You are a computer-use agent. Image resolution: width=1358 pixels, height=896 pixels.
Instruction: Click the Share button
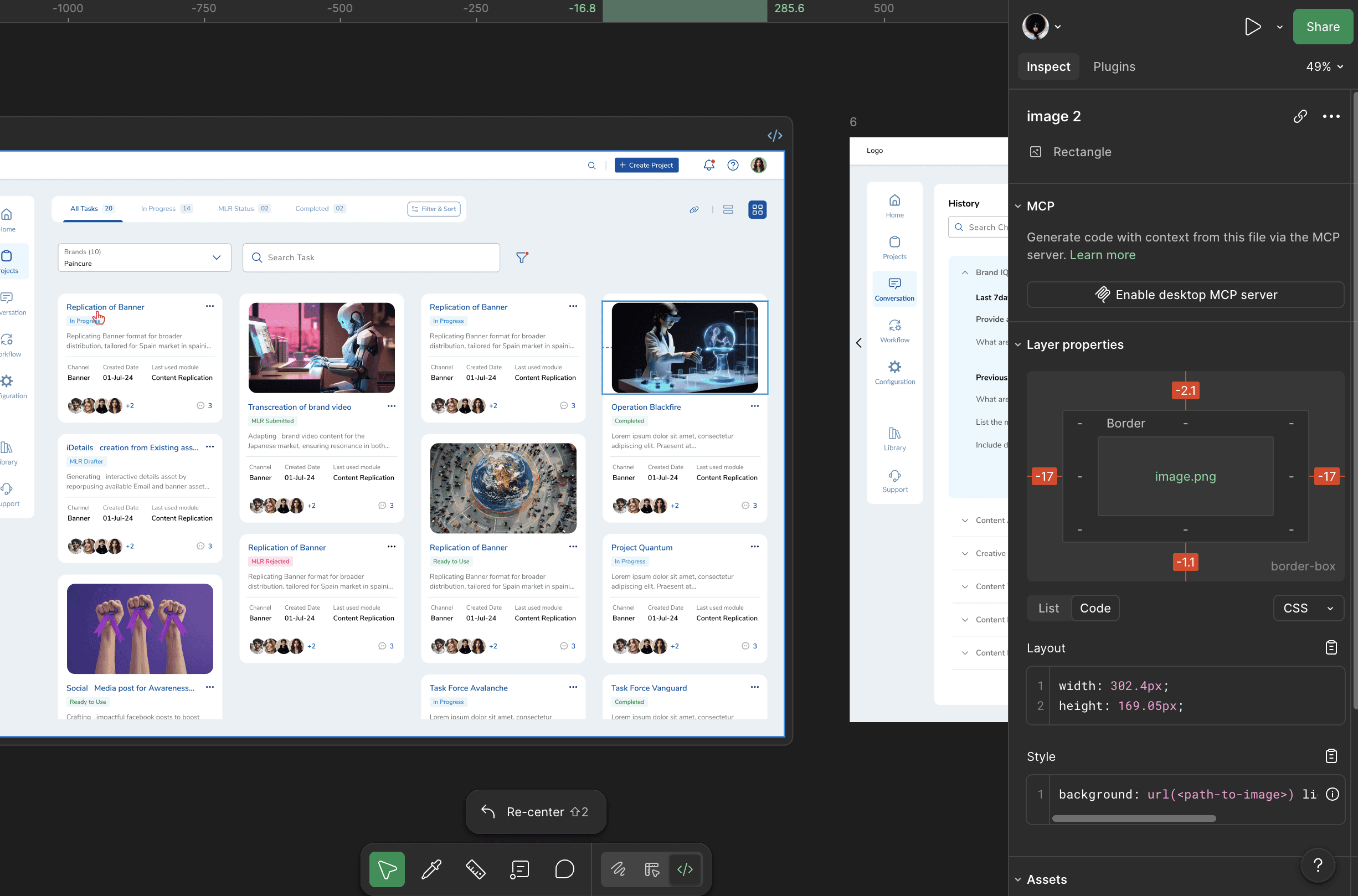tap(1323, 26)
